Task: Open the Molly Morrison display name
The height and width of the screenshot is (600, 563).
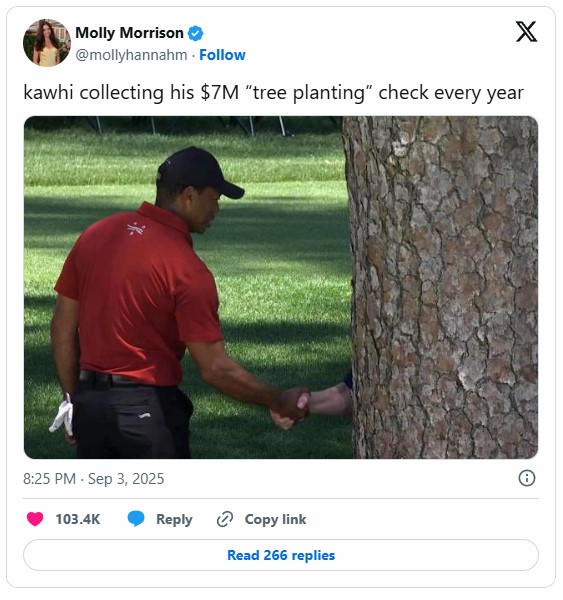Action: click(x=129, y=33)
